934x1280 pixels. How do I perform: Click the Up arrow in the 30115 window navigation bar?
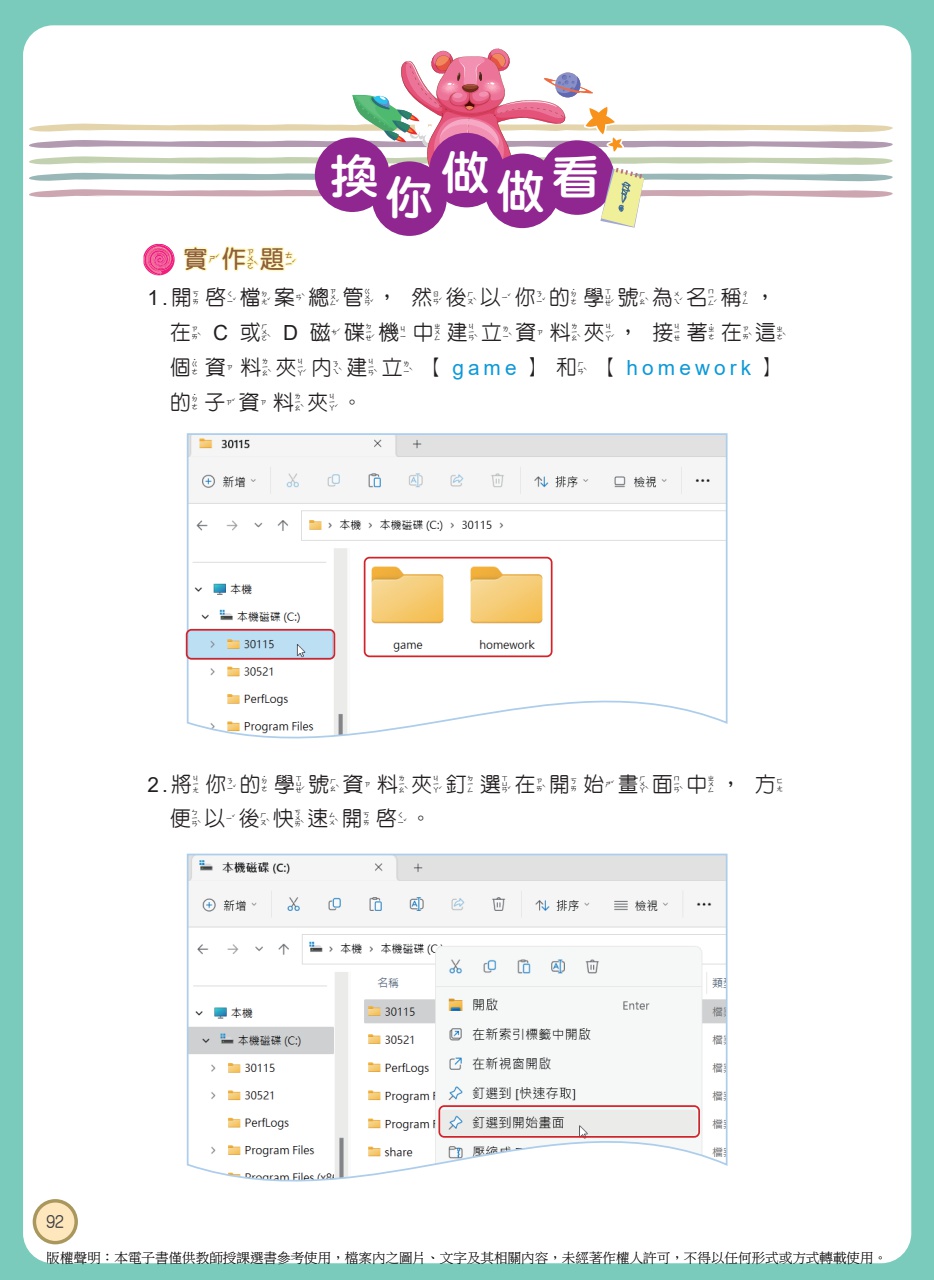point(283,525)
